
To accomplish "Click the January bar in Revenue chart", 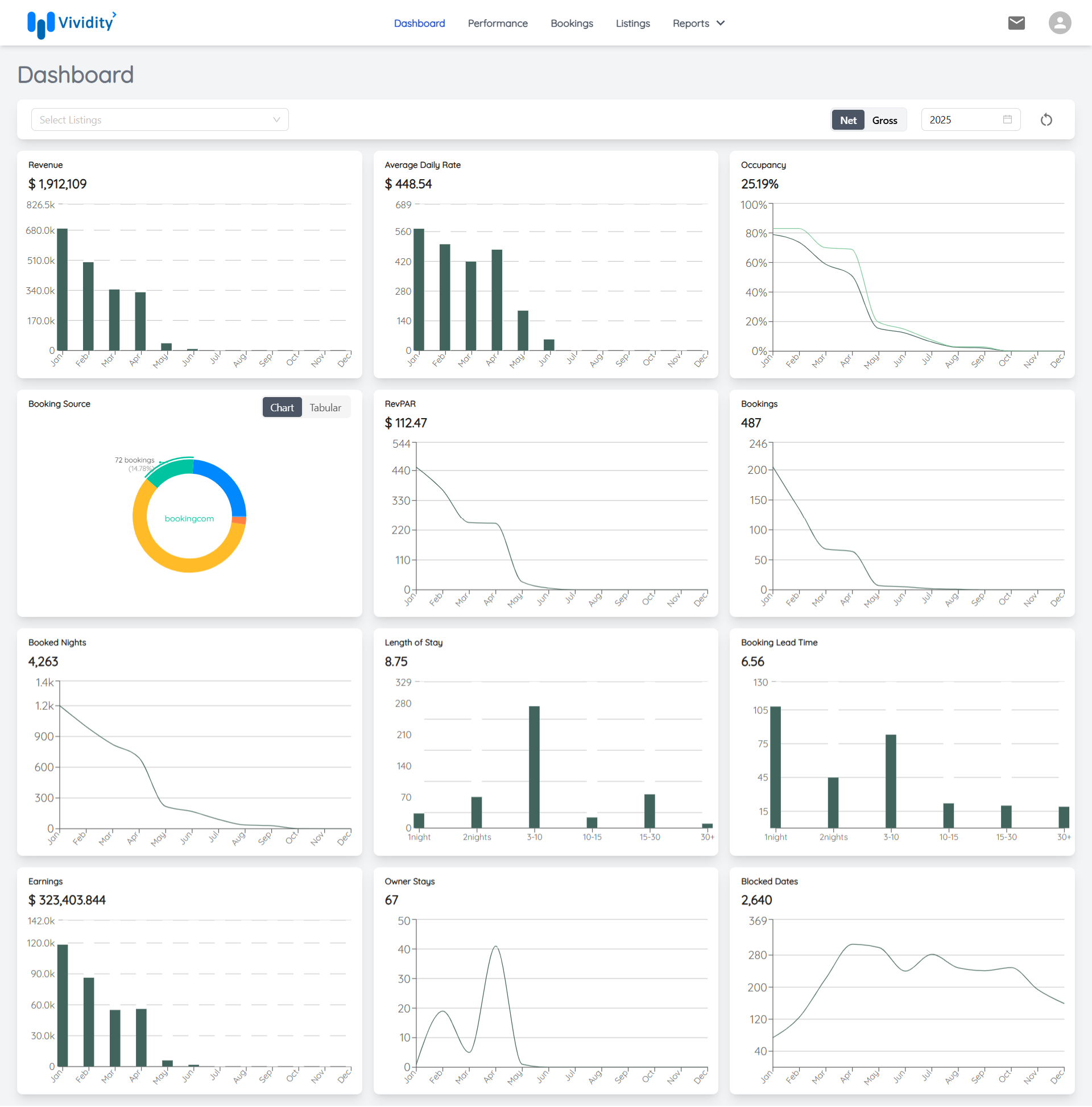I will tap(62, 290).
